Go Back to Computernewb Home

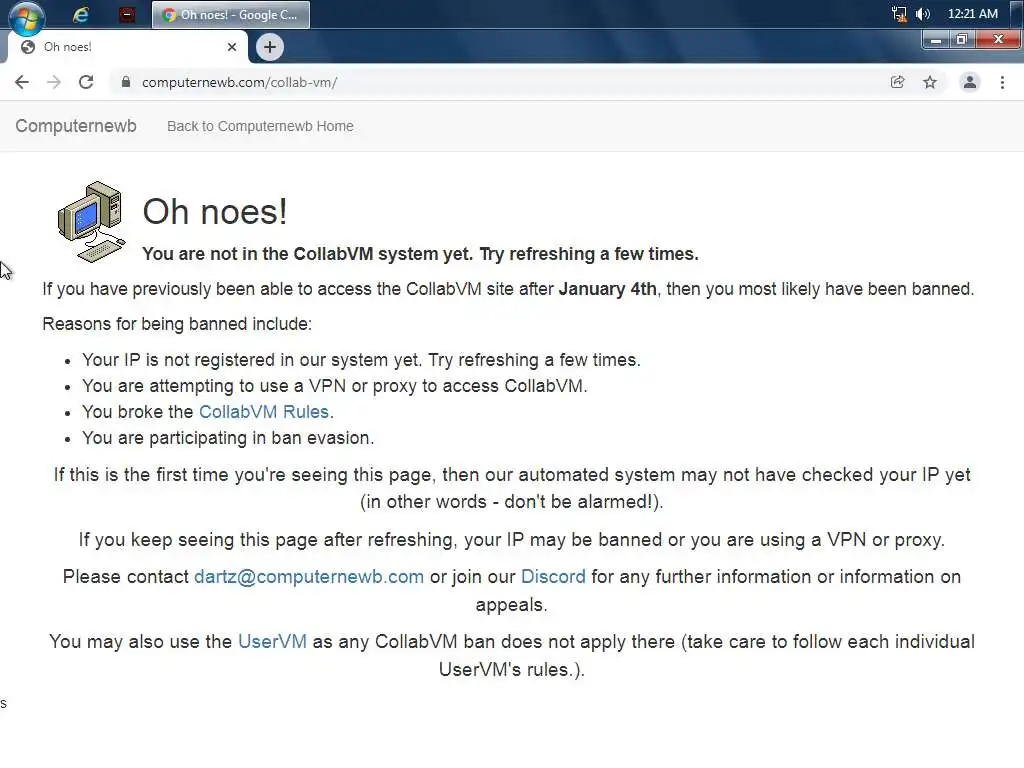click(260, 126)
